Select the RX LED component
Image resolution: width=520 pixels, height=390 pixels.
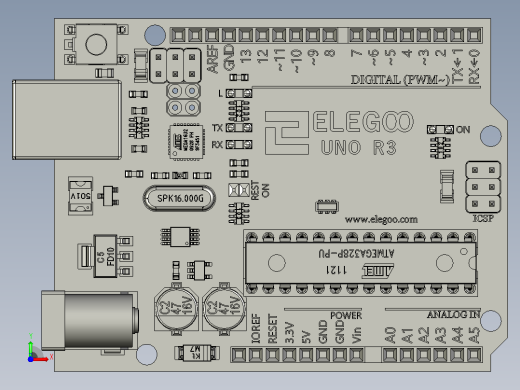point(239,145)
